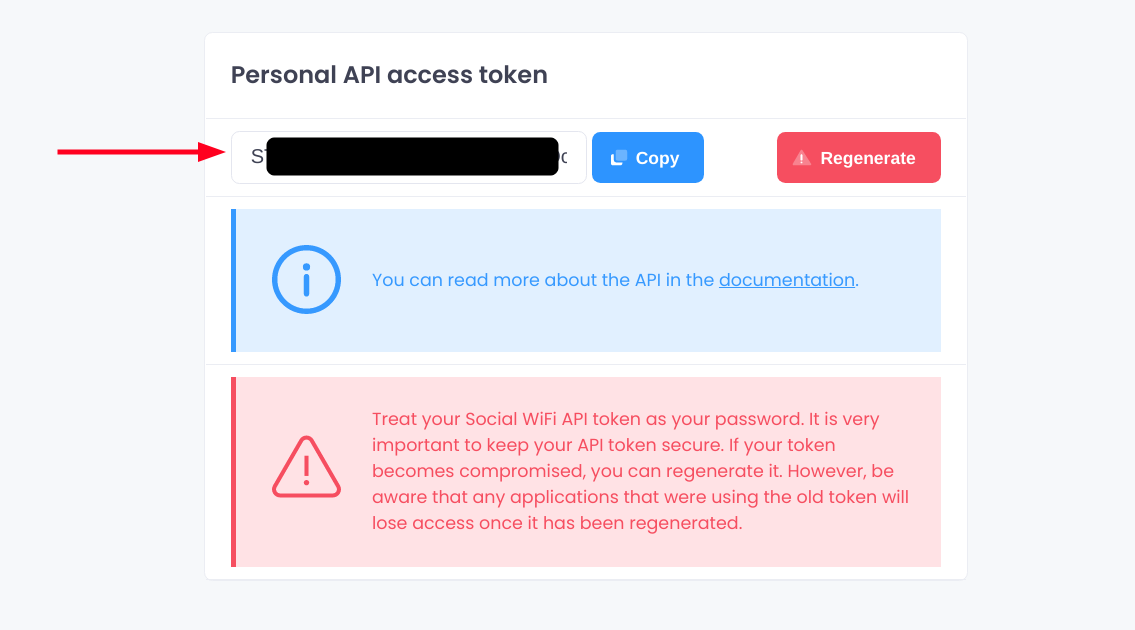Viewport: 1135px width, 630px height.
Task: Click the red security warning banner
Action: 586,471
